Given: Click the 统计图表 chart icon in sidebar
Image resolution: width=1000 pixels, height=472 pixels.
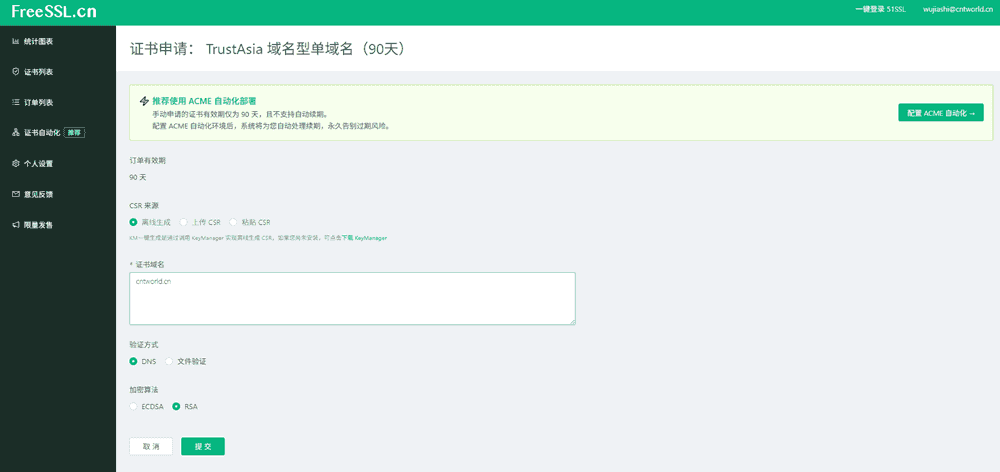Looking at the screenshot, I should pyautogui.click(x=15, y=41).
